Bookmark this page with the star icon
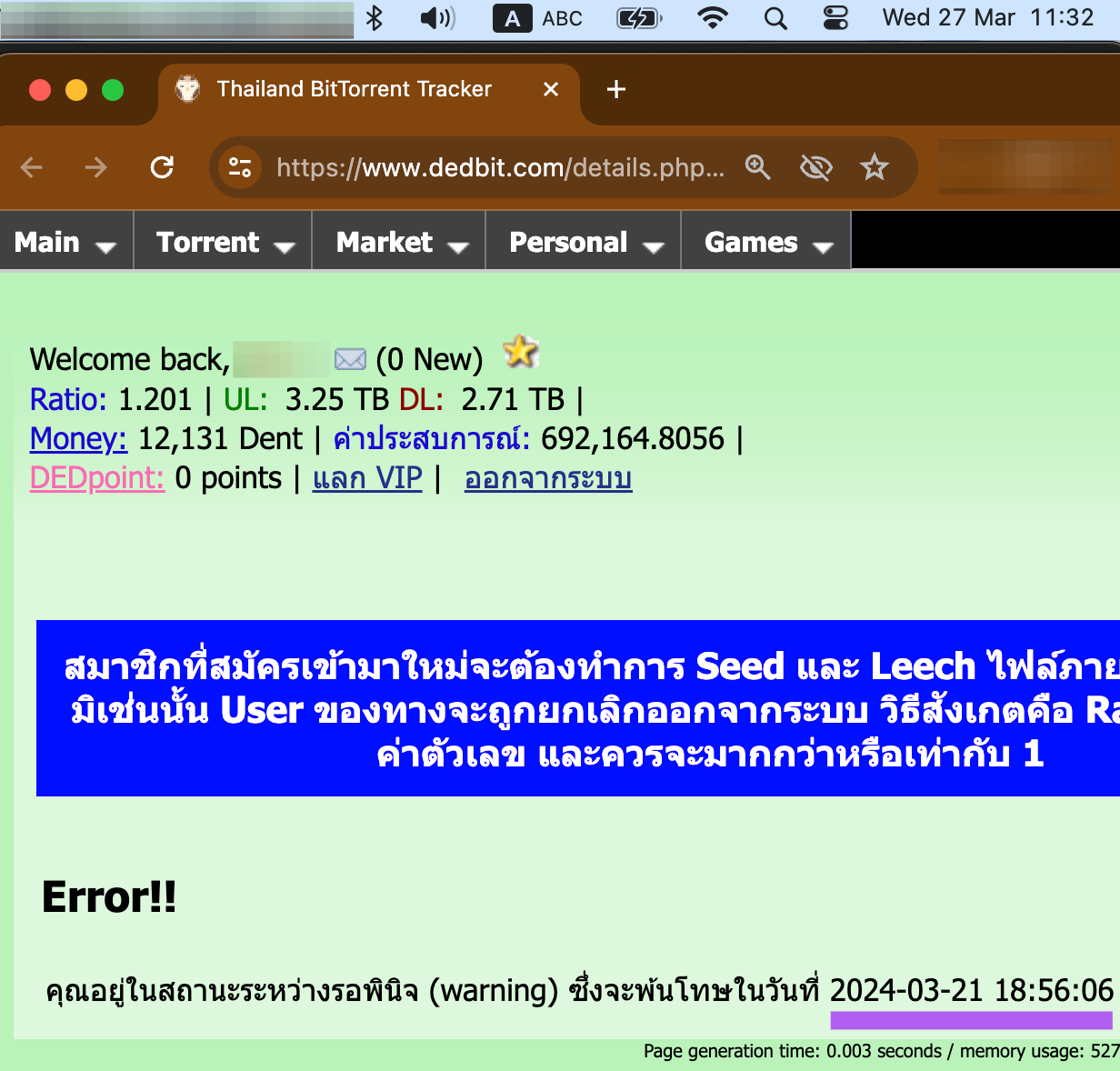This screenshot has height=1071, width=1120. [x=874, y=167]
